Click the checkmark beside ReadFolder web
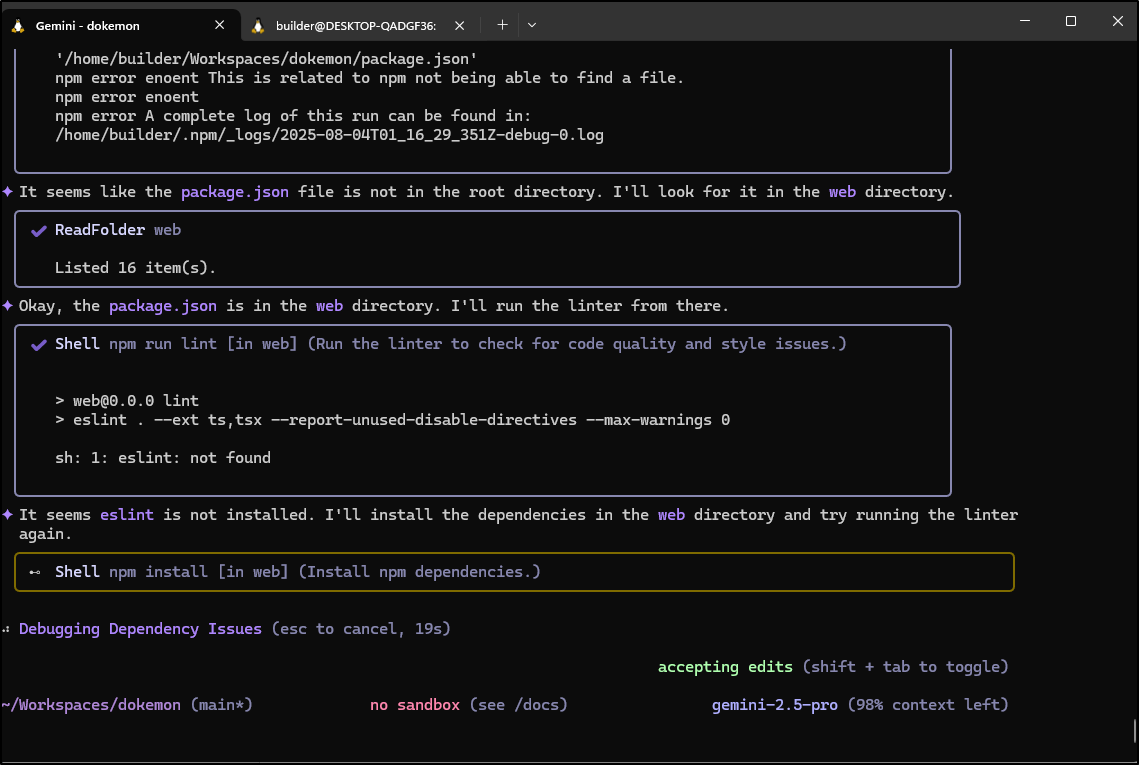Viewport: 1139px width, 765px height. (x=38, y=230)
